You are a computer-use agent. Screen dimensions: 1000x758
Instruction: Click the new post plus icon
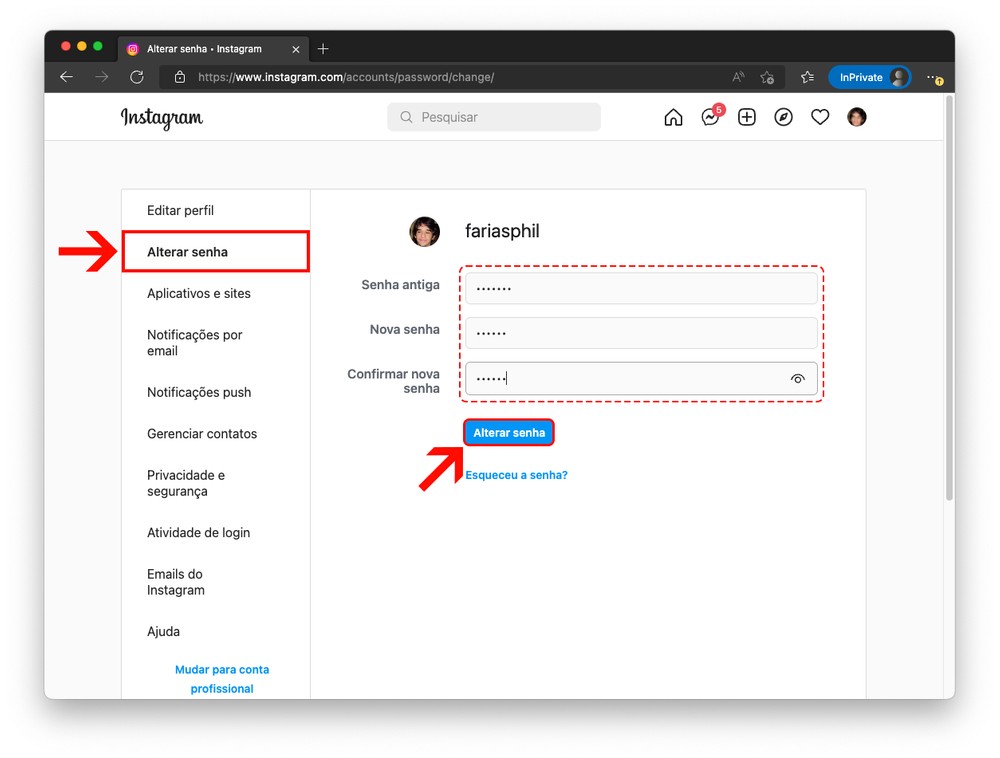(x=747, y=117)
